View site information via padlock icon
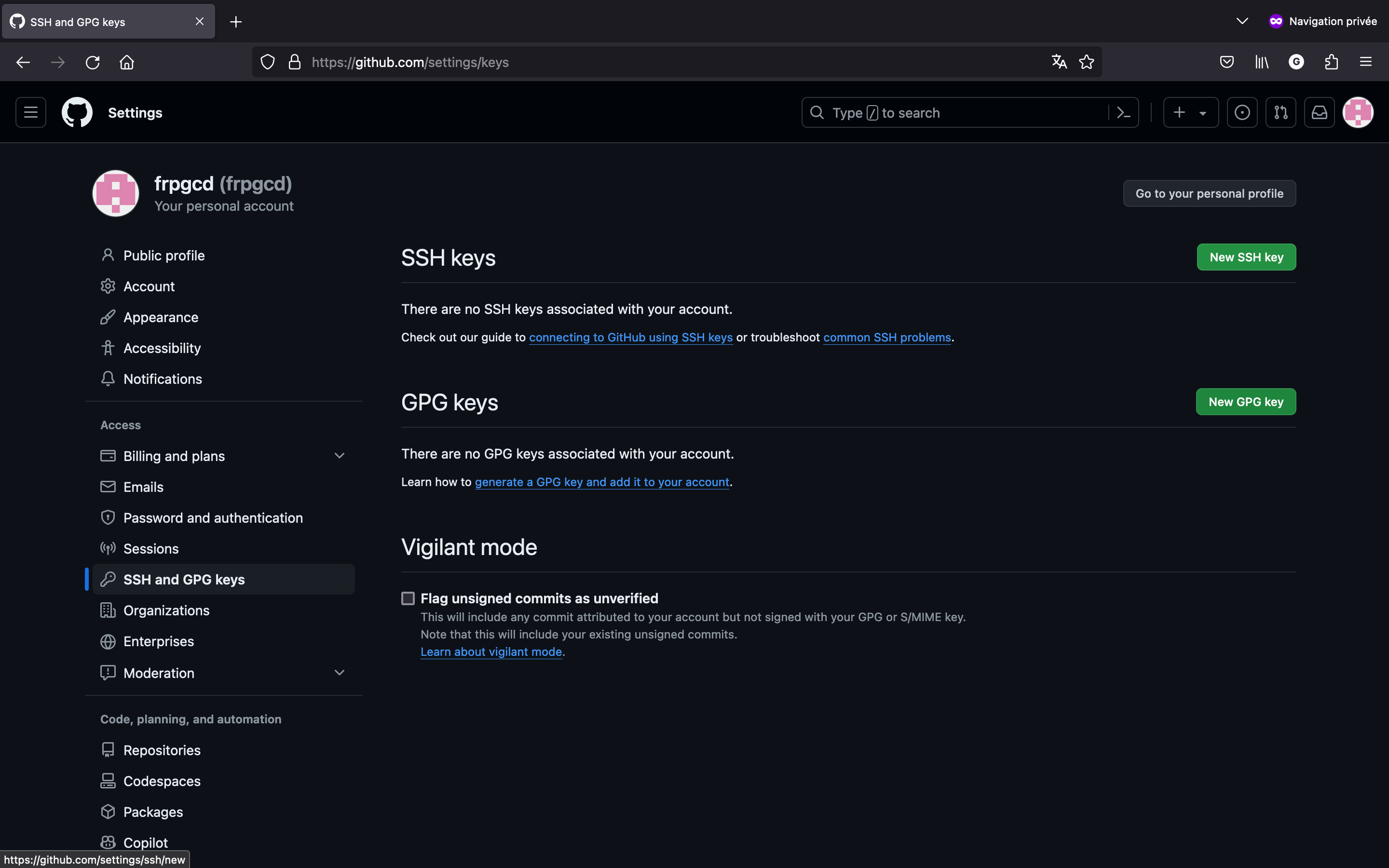Viewport: 1389px width, 868px height. click(x=295, y=62)
